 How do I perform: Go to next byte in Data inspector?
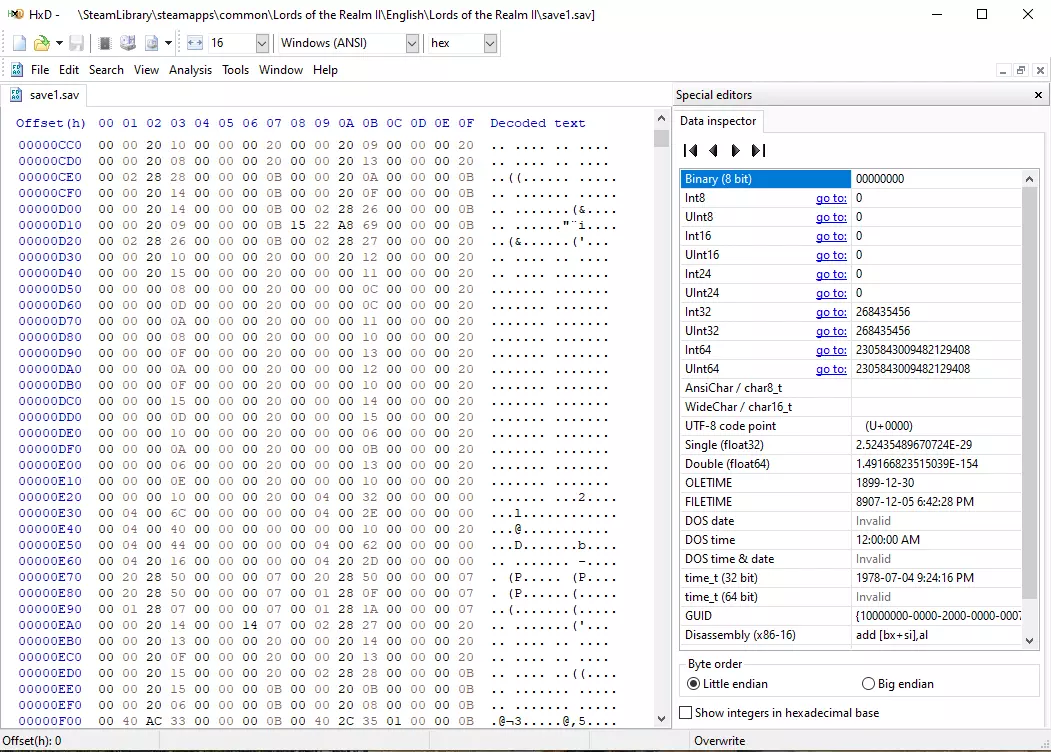pyautogui.click(x=735, y=150)
